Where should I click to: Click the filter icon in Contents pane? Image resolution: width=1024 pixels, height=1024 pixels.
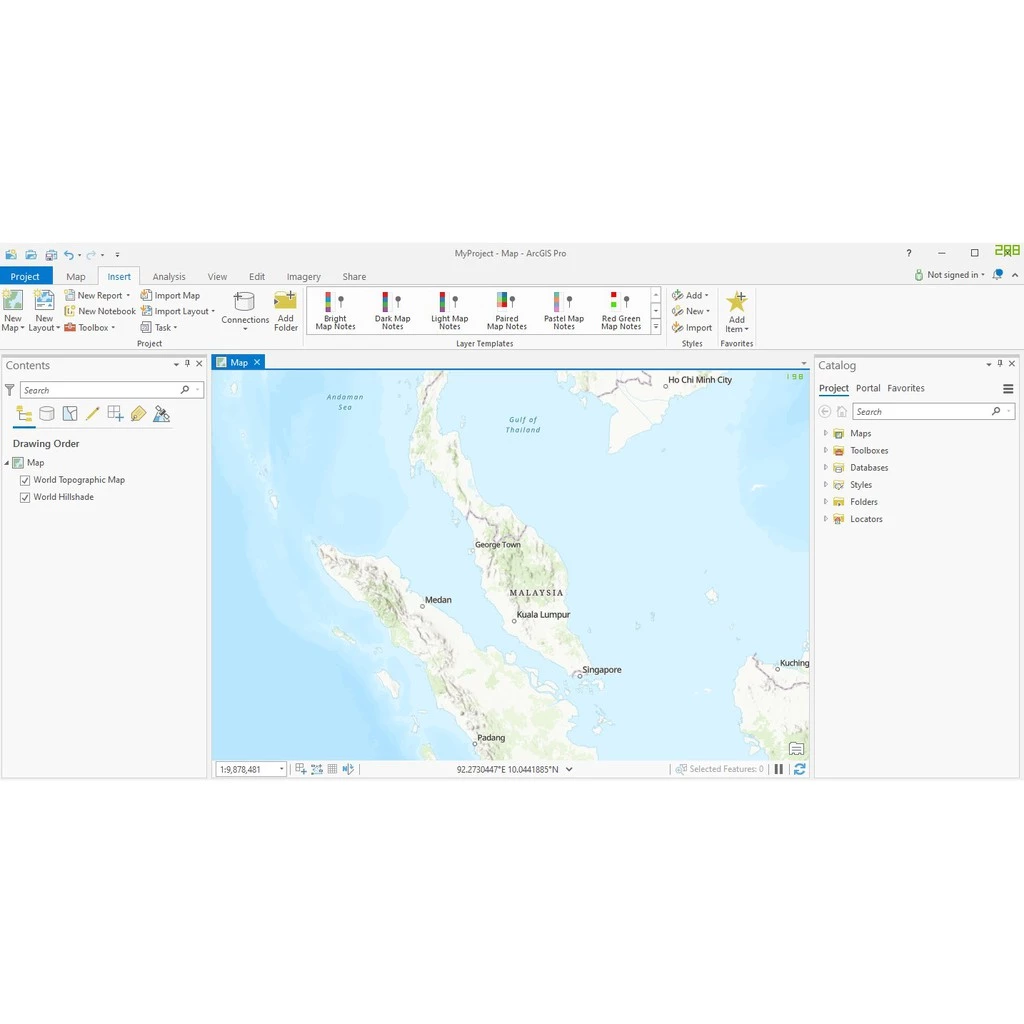tap(10, 390)
